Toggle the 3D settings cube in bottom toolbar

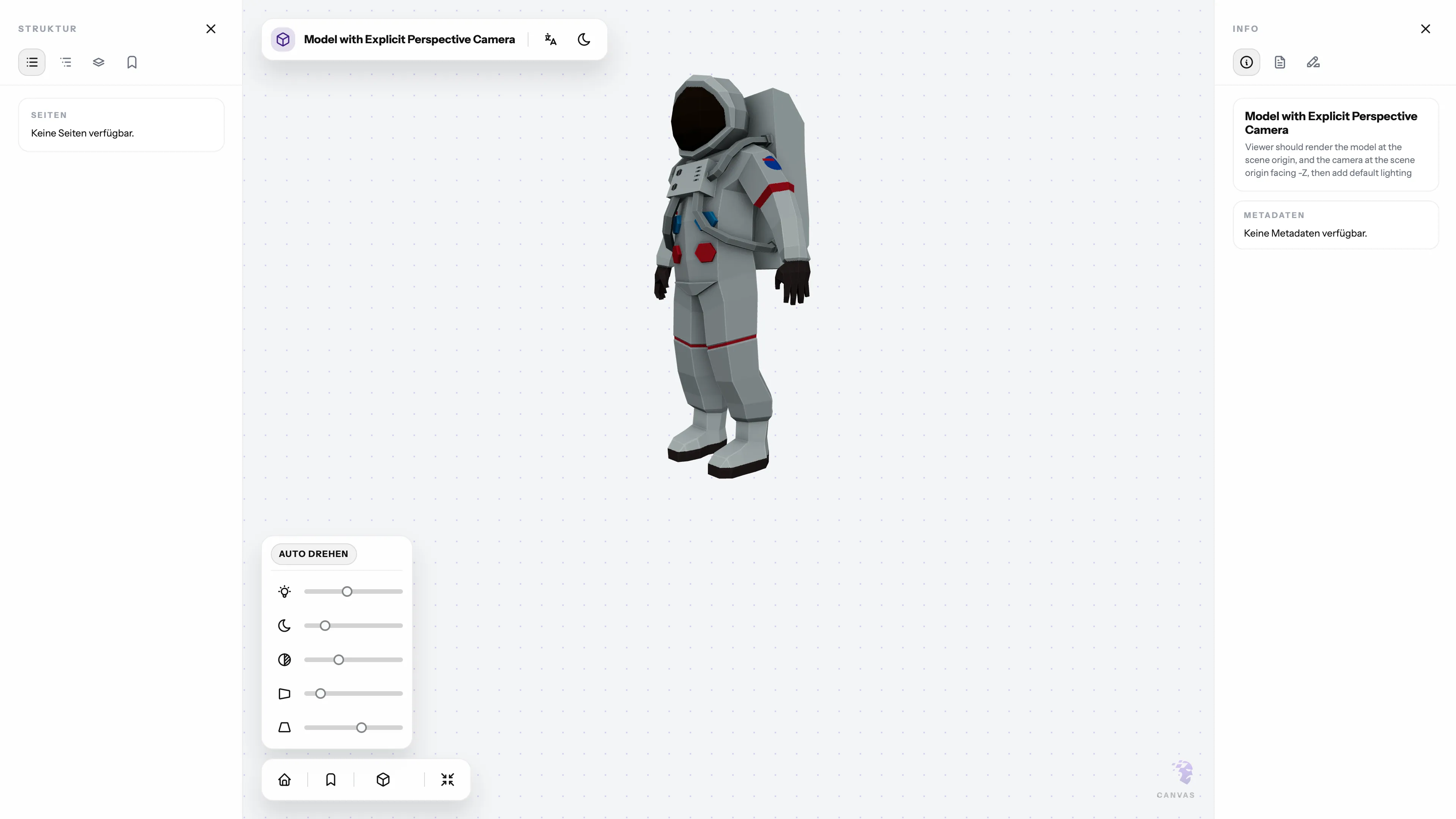click(383, 780)
